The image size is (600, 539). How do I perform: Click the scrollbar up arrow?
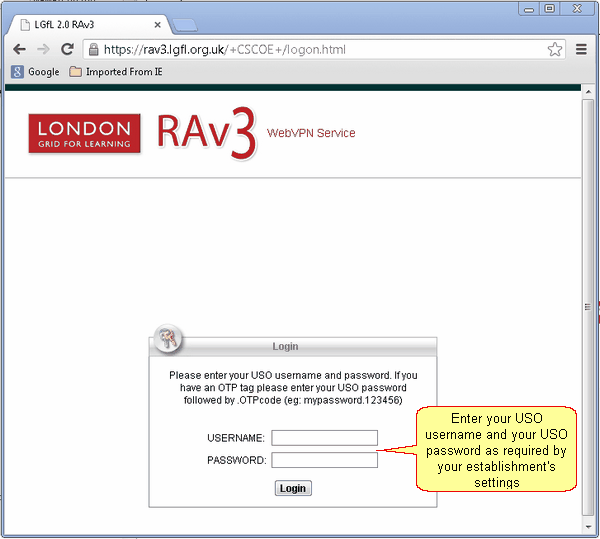(588, 92)
